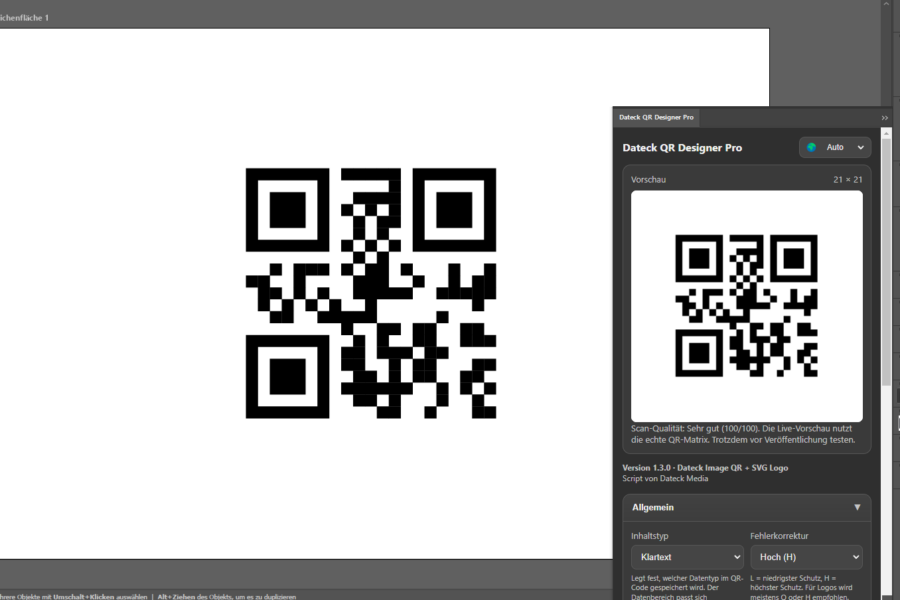Screen dimensions: 900x600
Task: Click the 'Scan-Qualität: Sehr gut (100/100)' text
Action: tap(695, 428)
